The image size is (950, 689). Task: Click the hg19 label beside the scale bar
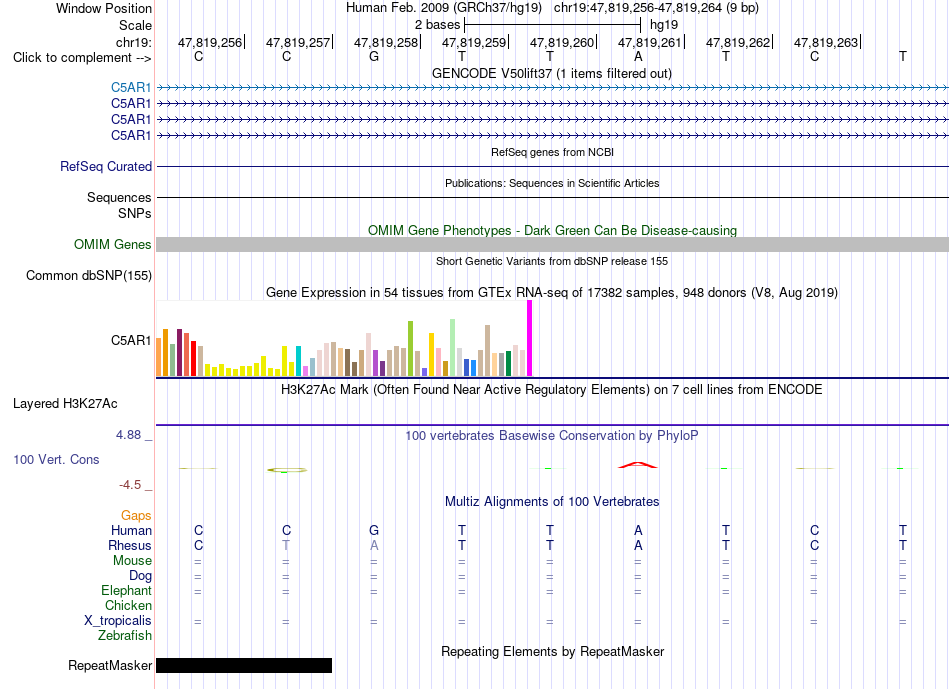[664, 25]
